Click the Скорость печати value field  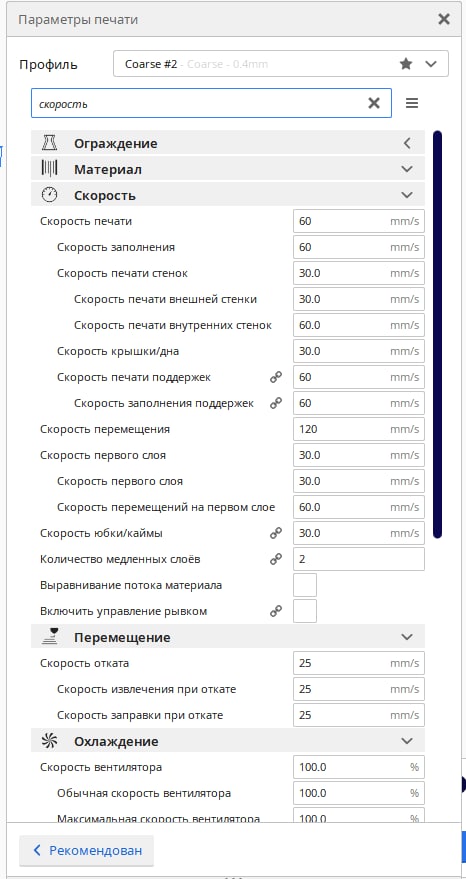click(359, 221)
